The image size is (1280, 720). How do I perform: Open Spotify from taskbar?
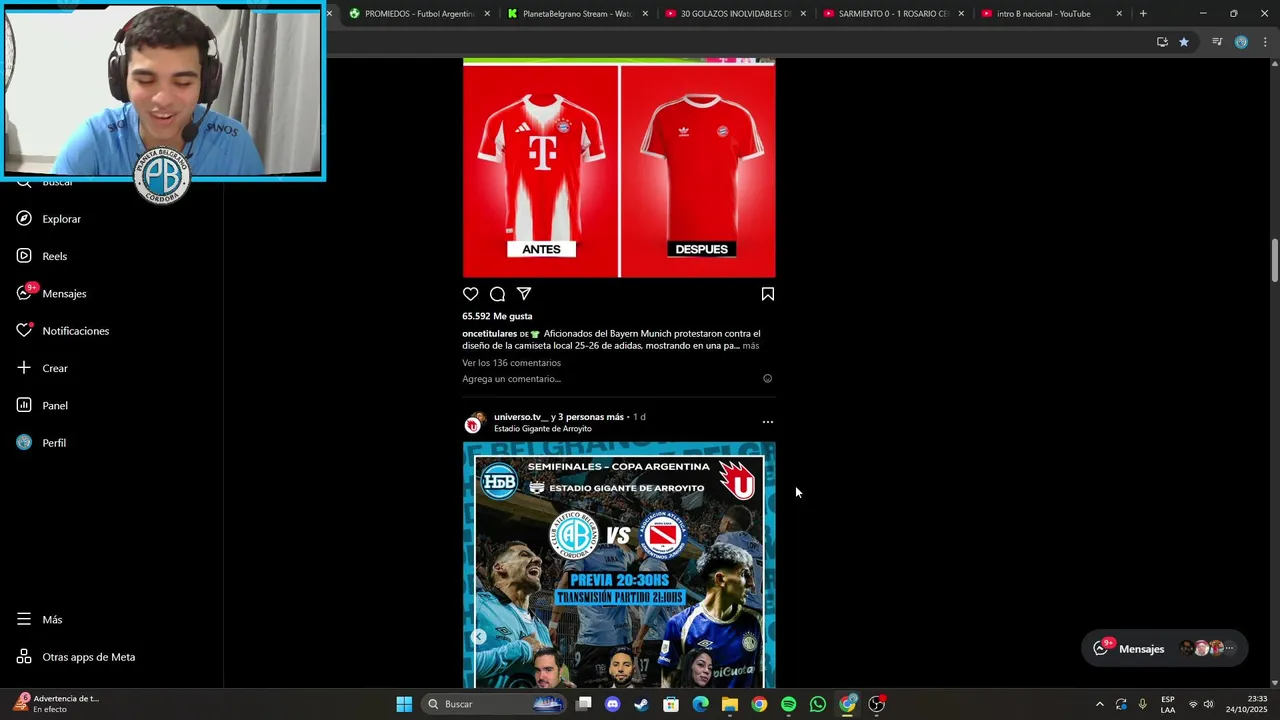coord(788,704)
